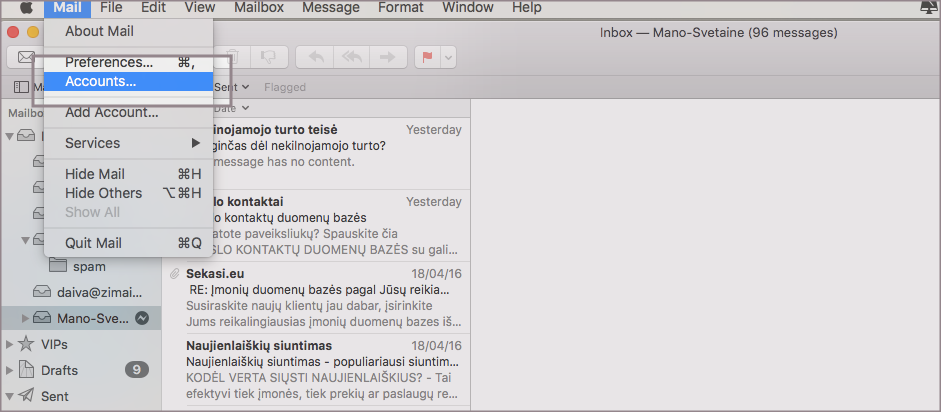Image resolution: width=941 pixels, height=412 pixels.
Task: Click the Junk thumbs-down toolbar icon
Action: click(267, 57)
